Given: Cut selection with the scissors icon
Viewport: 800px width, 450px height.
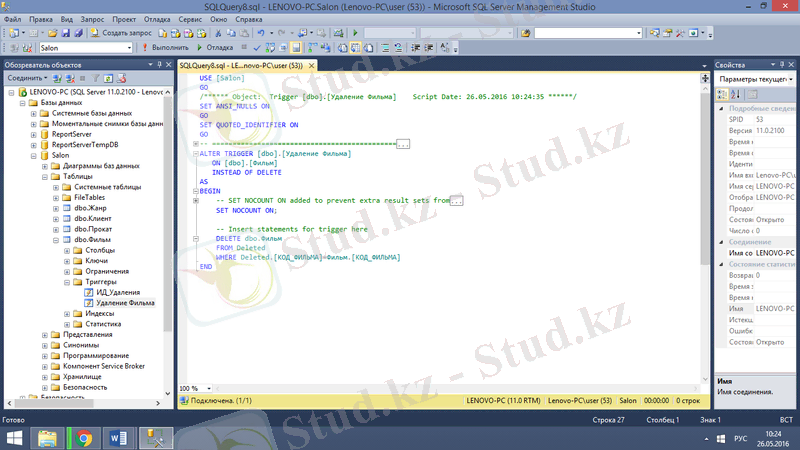Looking at the screenshot, I should click(218, 33).
